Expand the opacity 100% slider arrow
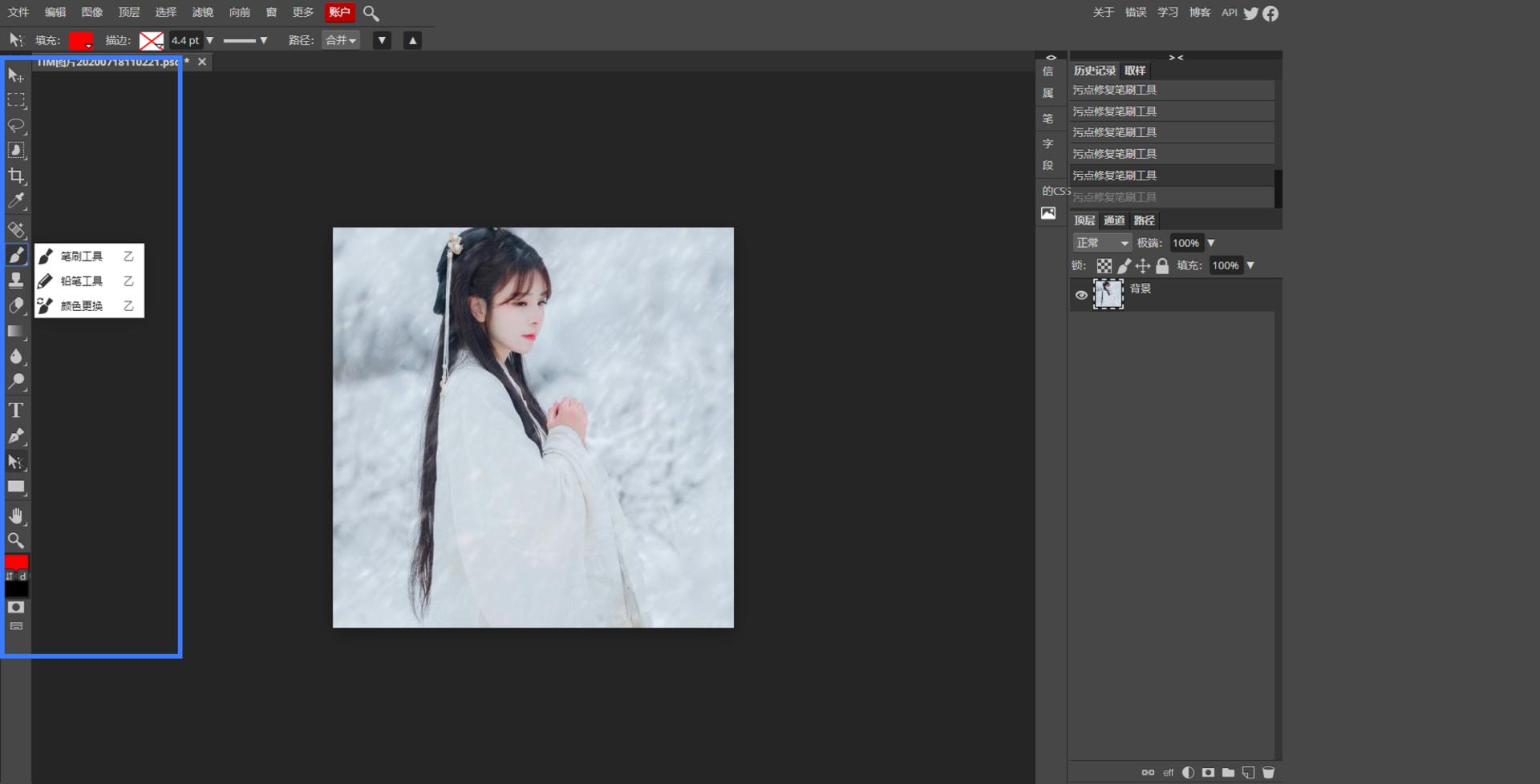1540x784 pixels. coord(1211,243)
